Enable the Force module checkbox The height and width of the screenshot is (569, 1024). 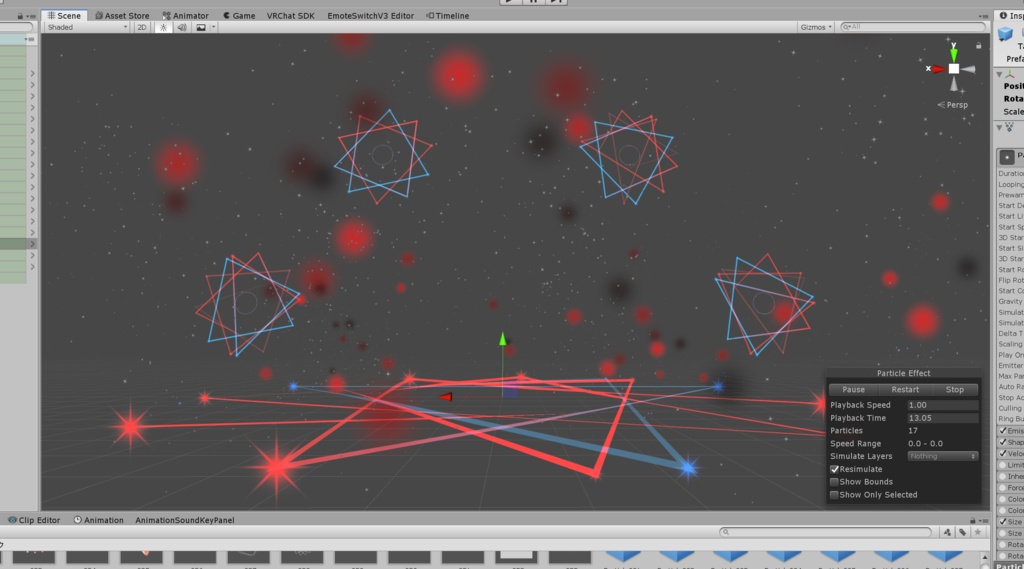1002,488
